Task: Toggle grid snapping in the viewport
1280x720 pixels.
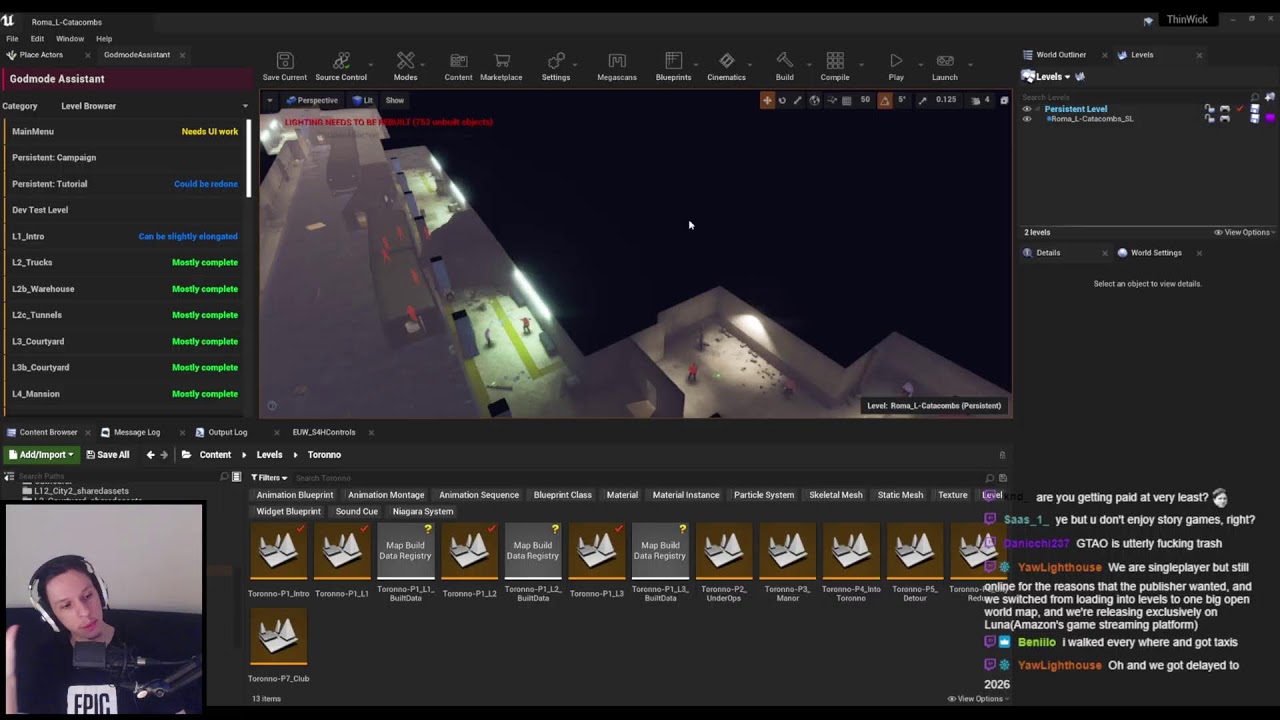Action: click(x=847, y=100)
